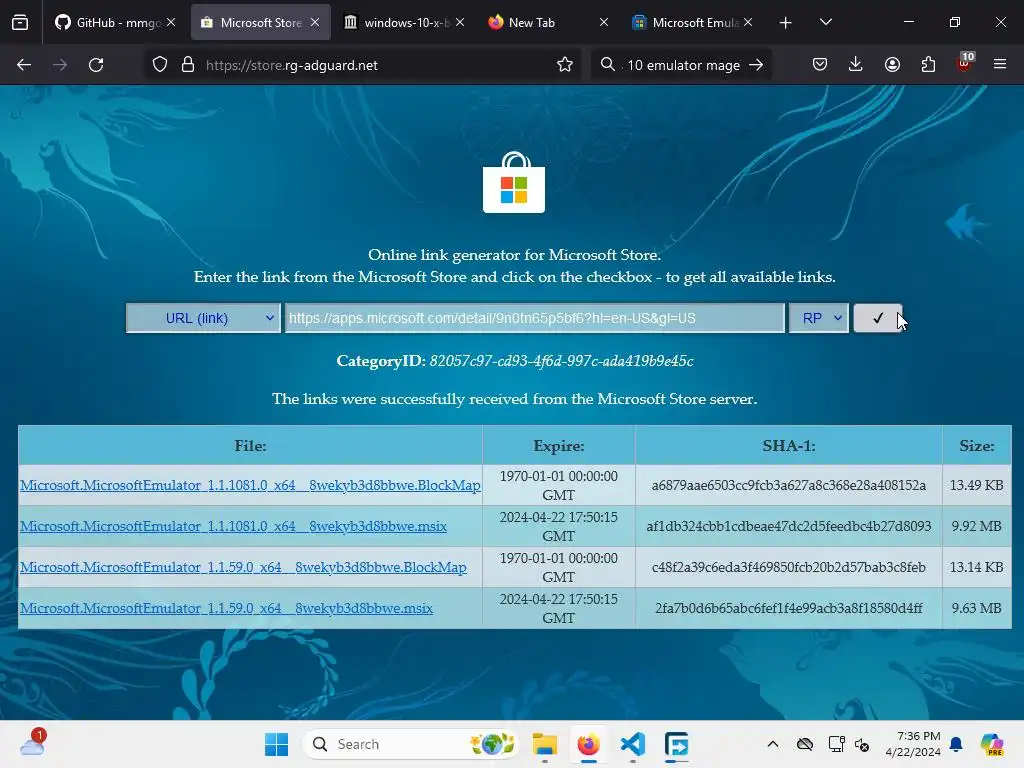Click the 13.14 KB size cell
Image resolution: width=1024 pixels, height=768 pixels.
click(976, 568)
